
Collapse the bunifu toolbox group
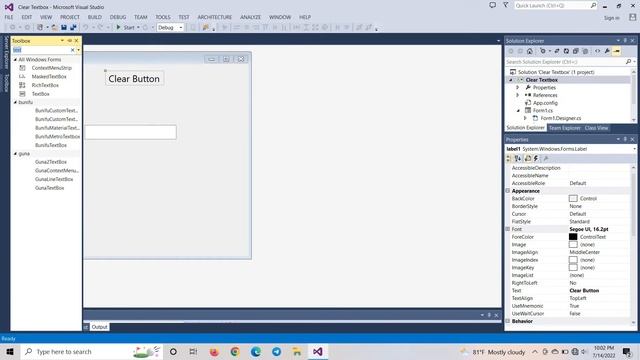[x=15, y=102]
